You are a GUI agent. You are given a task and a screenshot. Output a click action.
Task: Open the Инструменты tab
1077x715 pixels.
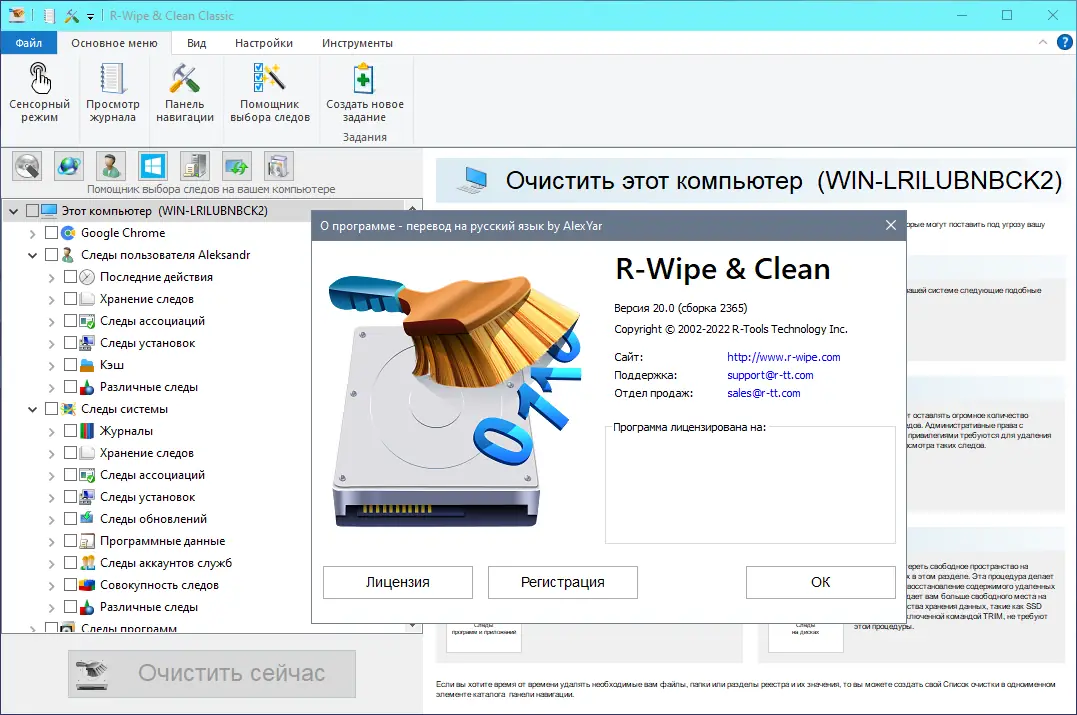coord(357,43)
